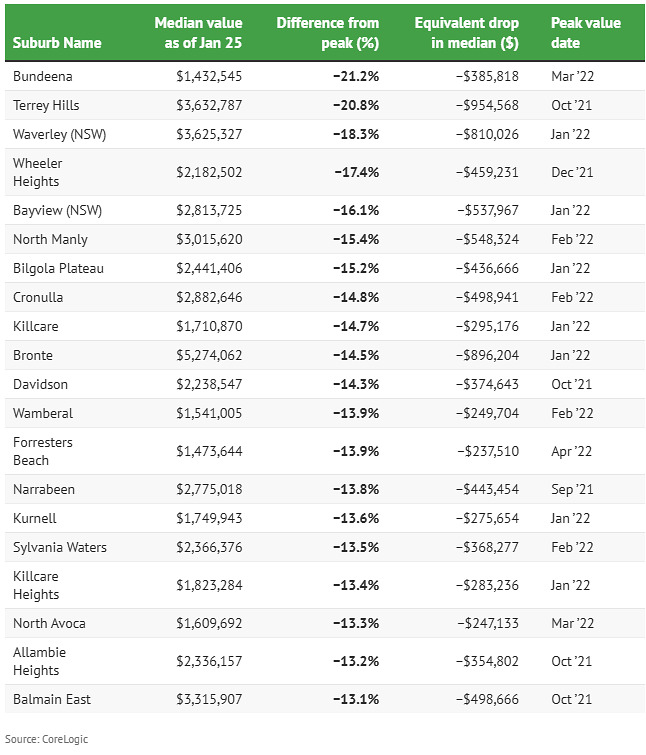The width and height of the screenshot is (646, 755).
Task: Click the Peak value date header
Action: tap(586, 34)
